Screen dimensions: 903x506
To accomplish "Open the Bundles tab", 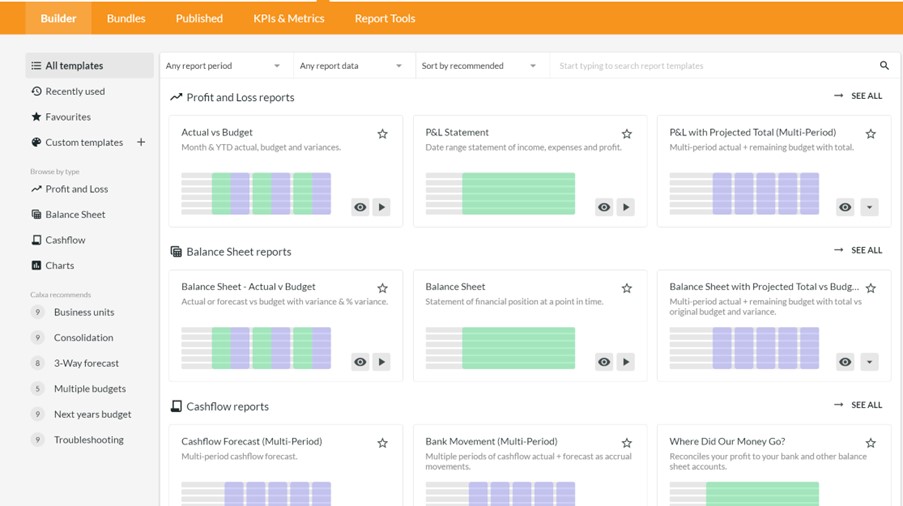I will coord(126,18).
